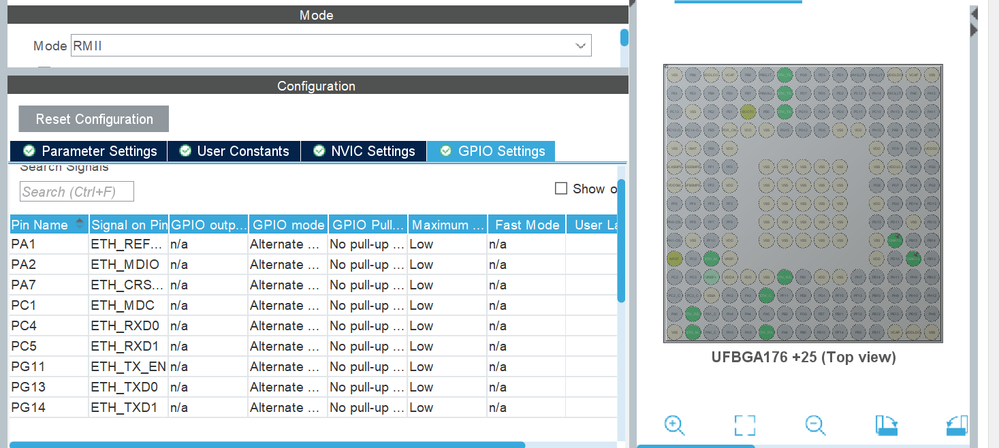Click the ETH_TXD0 signal cell
This screenshot has height=448, width=999.
coord(129,387)
